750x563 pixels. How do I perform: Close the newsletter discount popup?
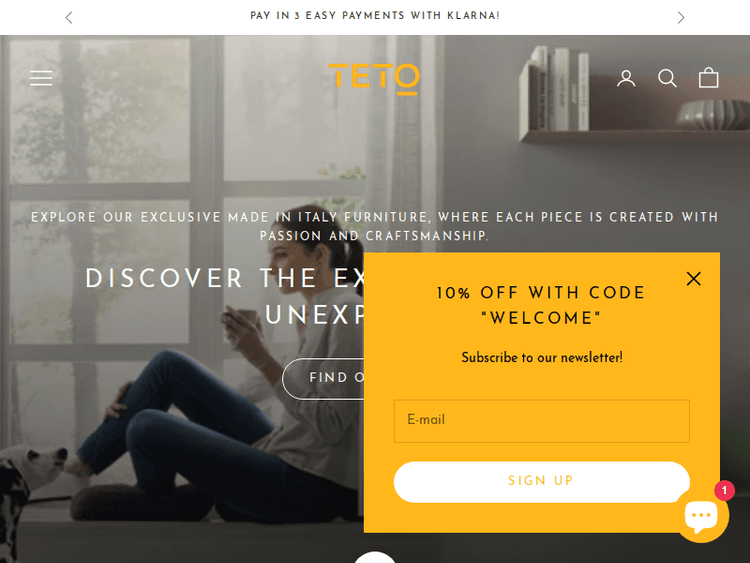coord(694,278)
